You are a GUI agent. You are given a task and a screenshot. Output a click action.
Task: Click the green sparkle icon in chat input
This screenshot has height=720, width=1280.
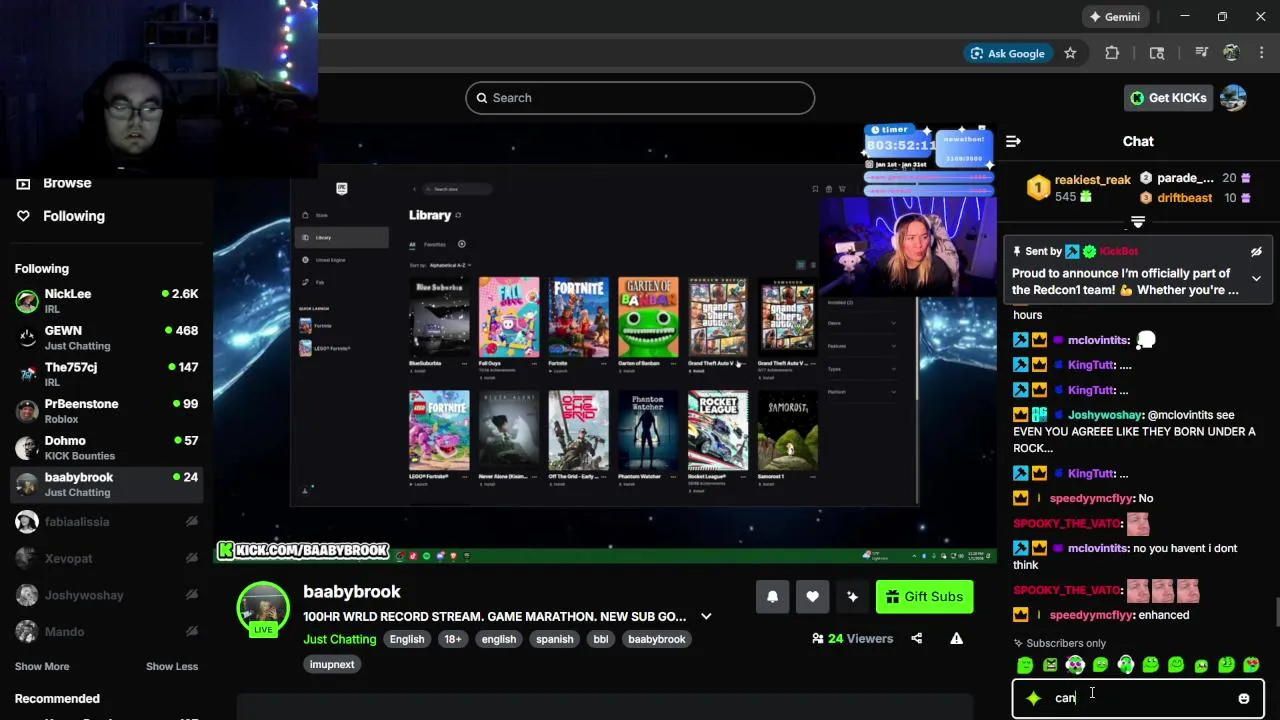[1034, 698]
